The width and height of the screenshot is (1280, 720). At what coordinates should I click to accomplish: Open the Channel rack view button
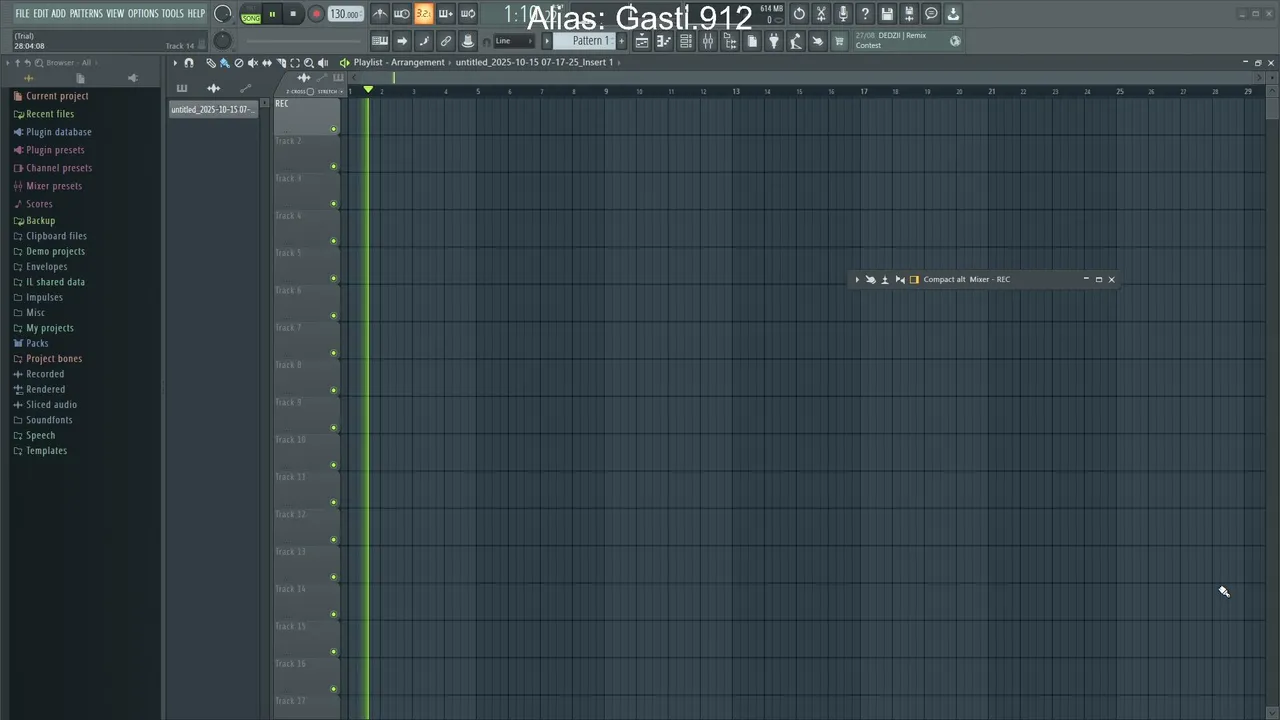pos(686,41)
